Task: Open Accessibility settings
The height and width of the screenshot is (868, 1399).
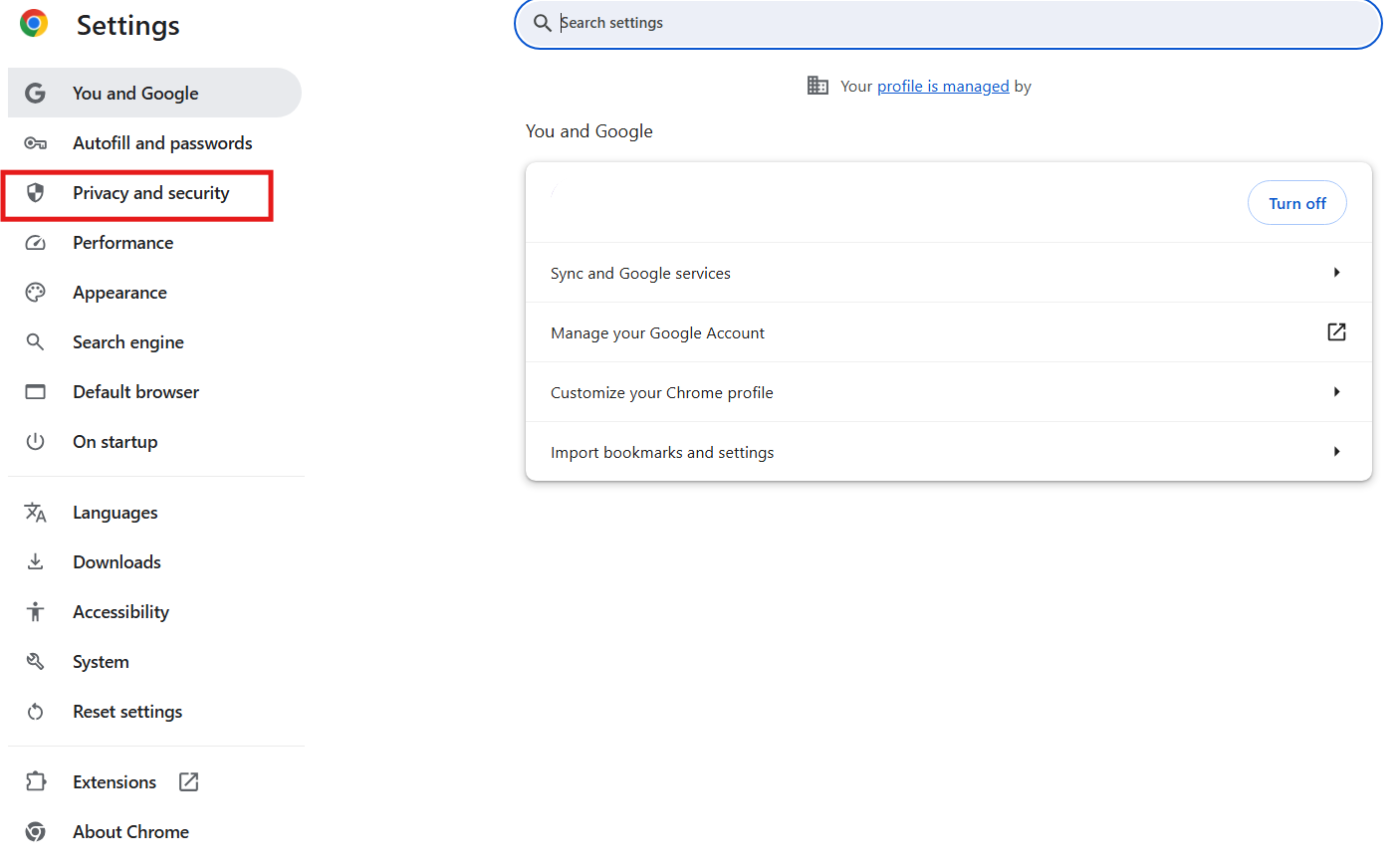Action: (154, 612)
